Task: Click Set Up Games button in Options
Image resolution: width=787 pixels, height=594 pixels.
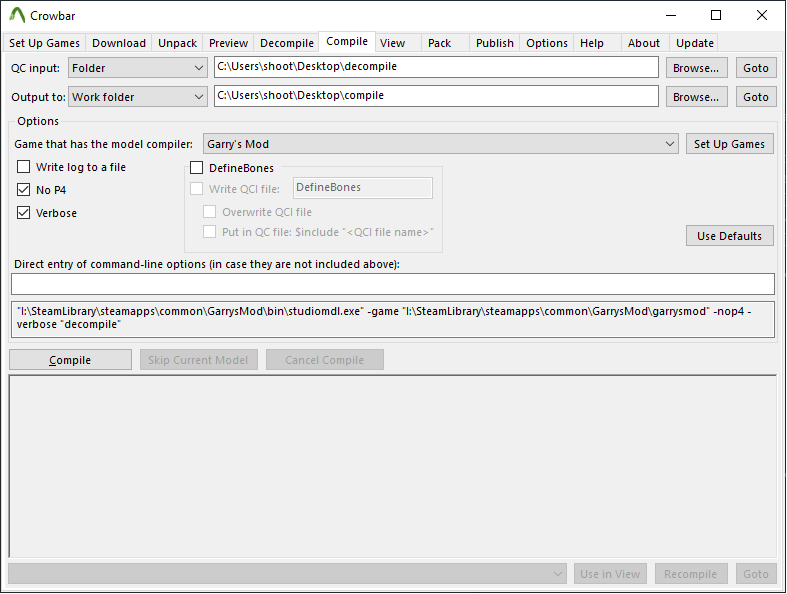Action: pyautogui.click(x=729, y=144)
